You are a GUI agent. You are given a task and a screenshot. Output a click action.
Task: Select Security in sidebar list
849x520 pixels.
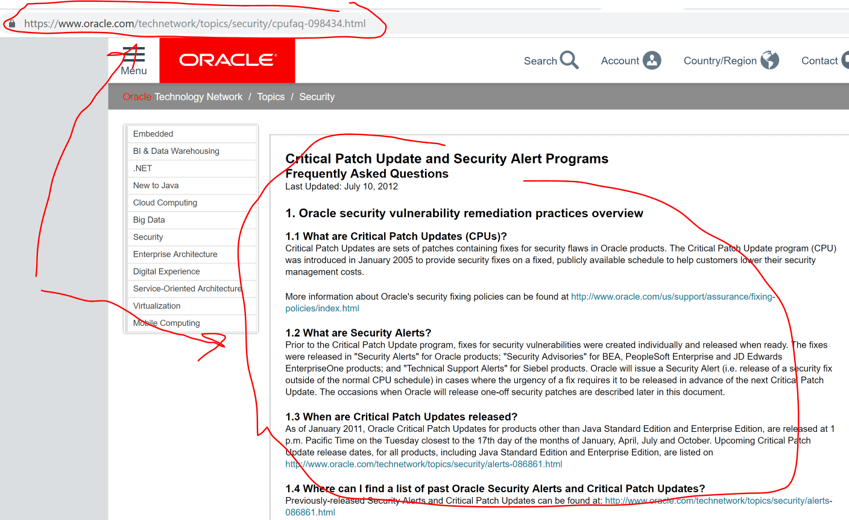pyautogui.click(x=191, y=237)
